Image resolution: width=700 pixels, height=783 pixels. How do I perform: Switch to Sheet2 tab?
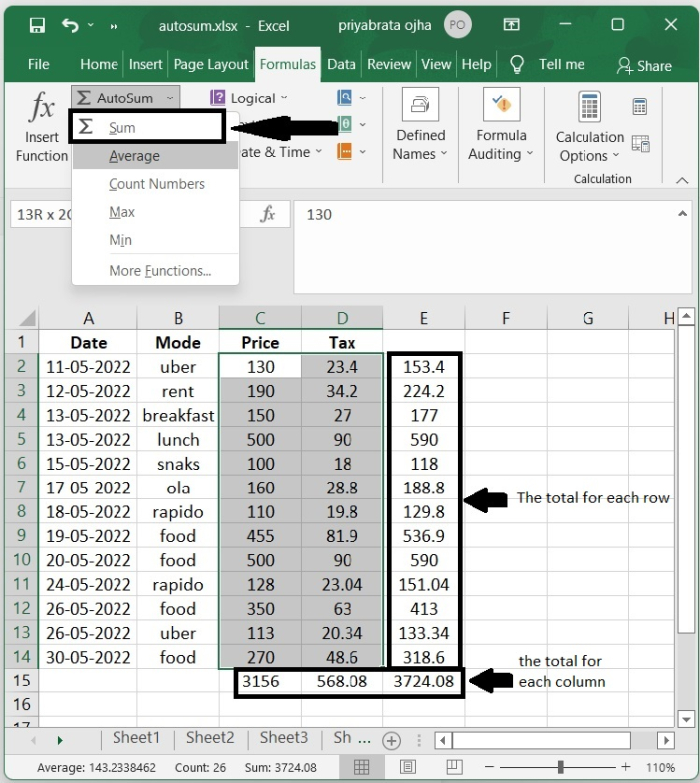point(209,738)
